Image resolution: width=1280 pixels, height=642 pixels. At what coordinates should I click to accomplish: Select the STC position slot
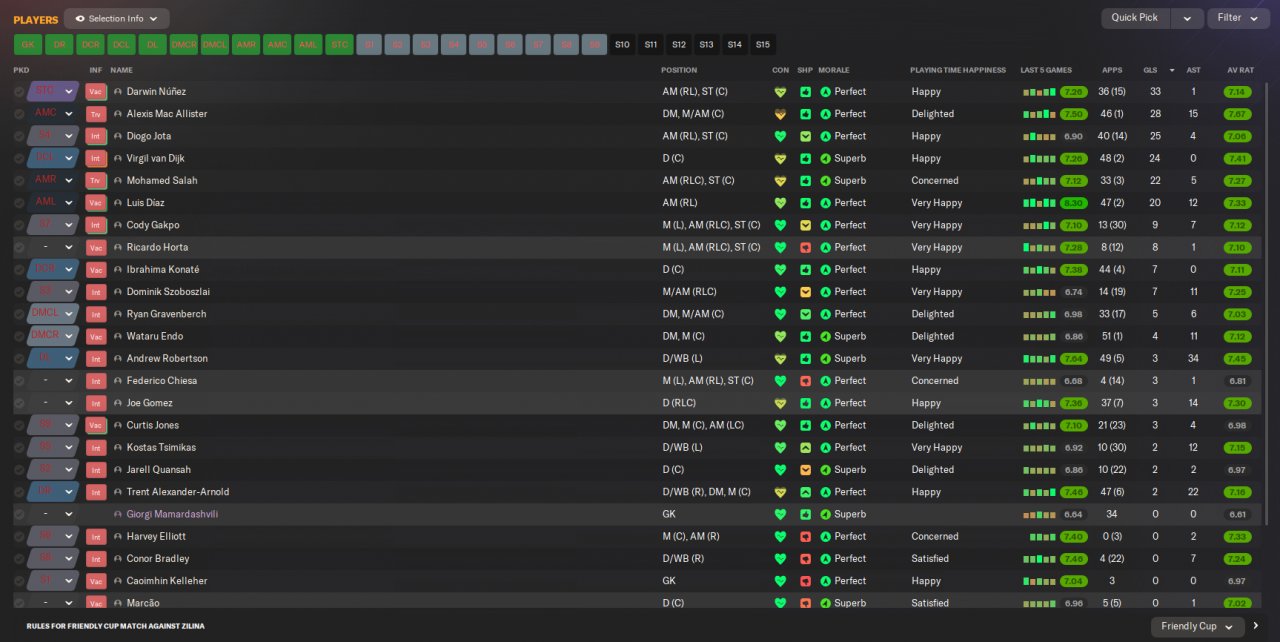[x=340, y=44]
